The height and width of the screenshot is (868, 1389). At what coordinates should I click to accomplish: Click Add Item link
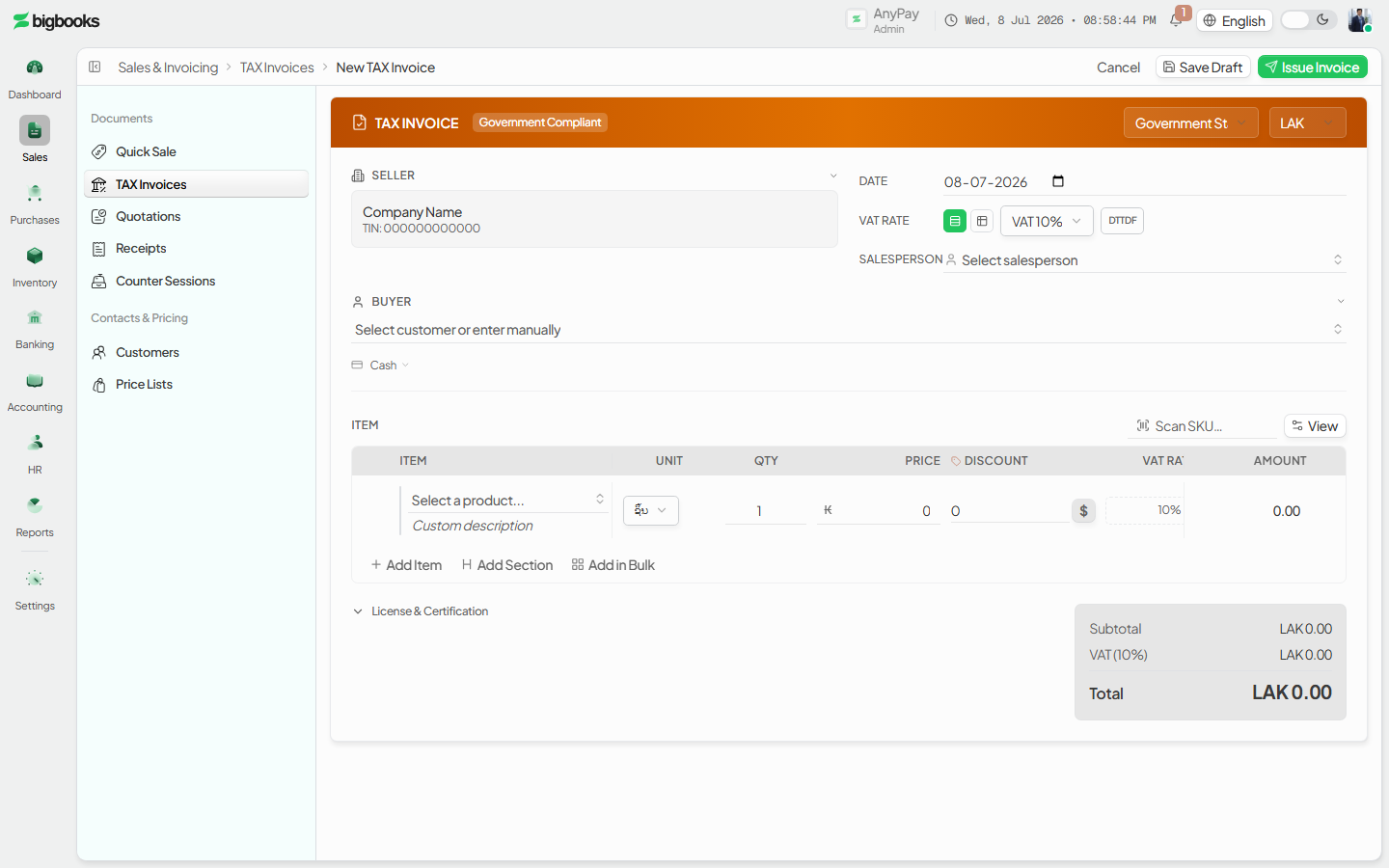[x=406, y=565]
